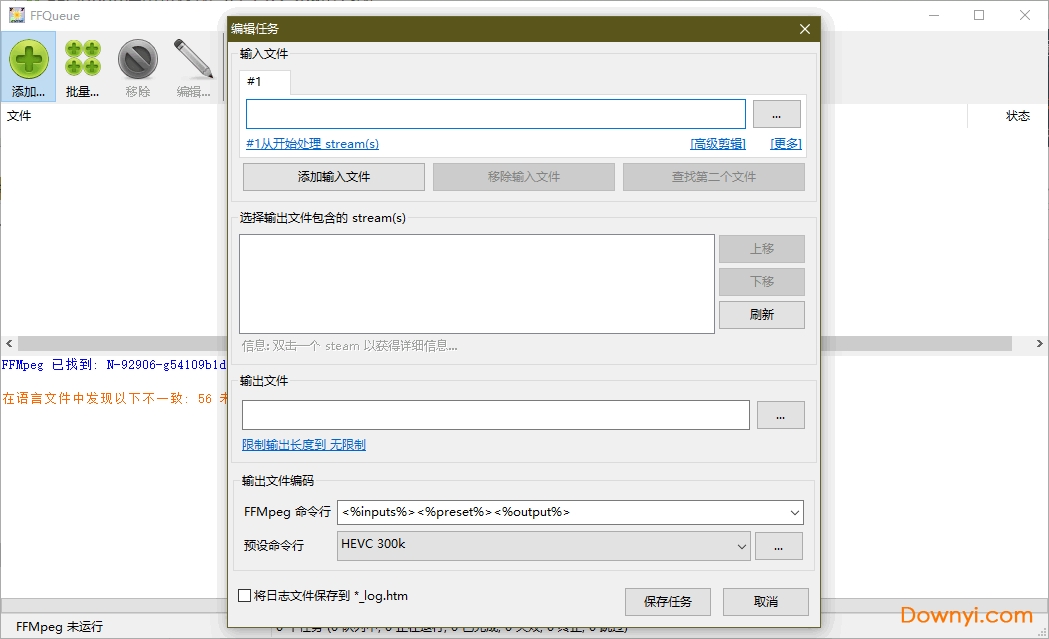
Task: Focus the input file path field
Action: [496, 114]
